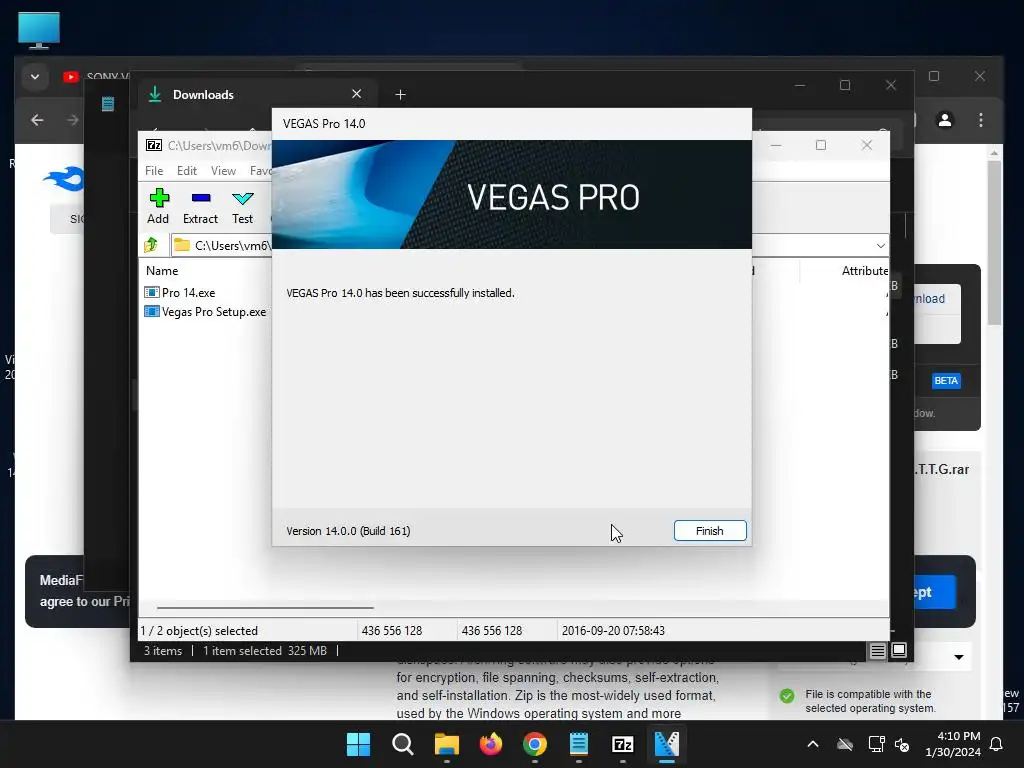The image size is (1024, 768).
Task: Open the clock and date panel
Action: tap(953, 744)
